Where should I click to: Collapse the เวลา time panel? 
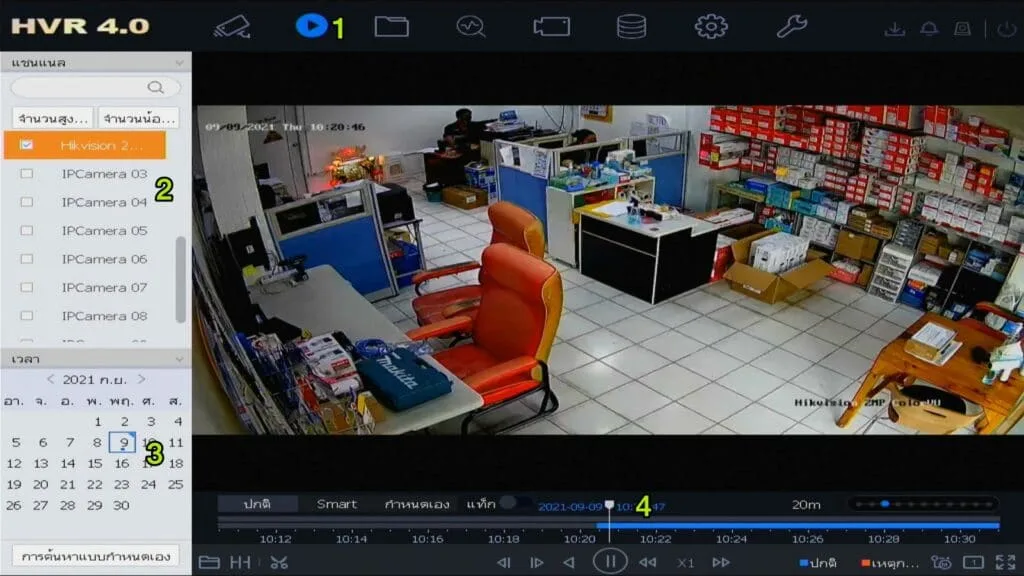point(179,358)
